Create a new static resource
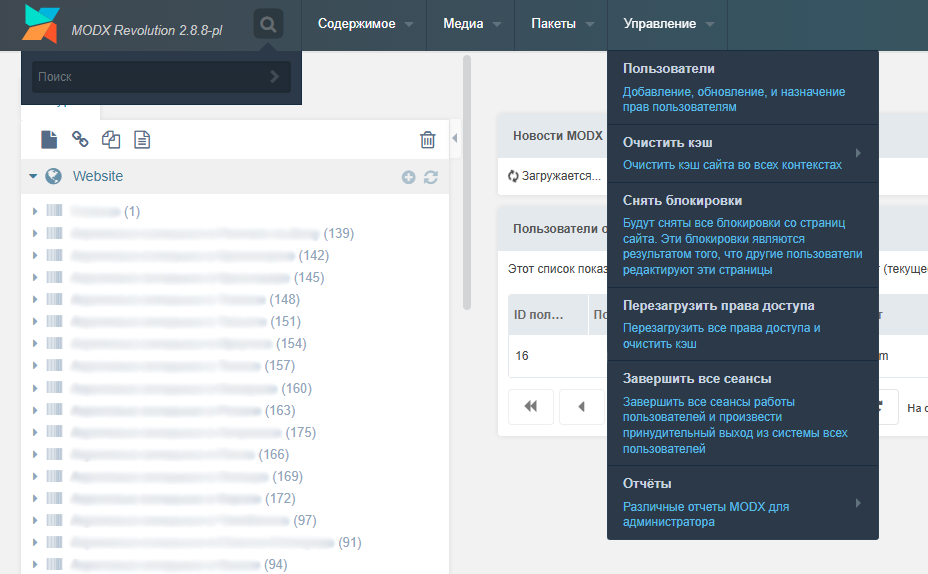 (x=142, y=140)
